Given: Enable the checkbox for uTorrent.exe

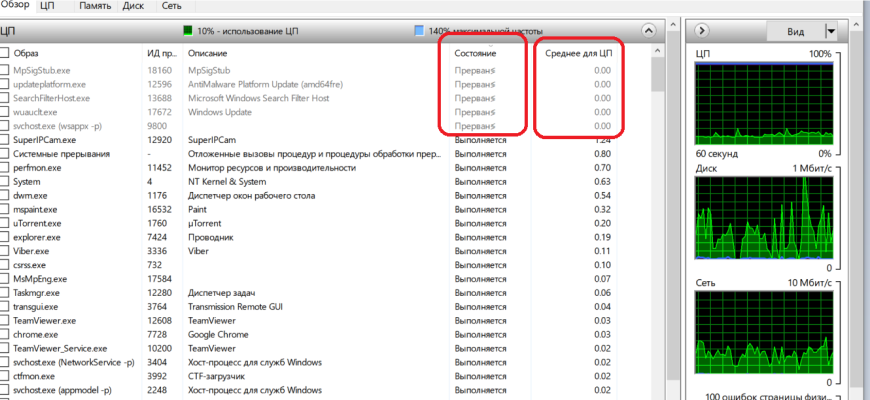Looking at the screenshot, I should 4,223.
